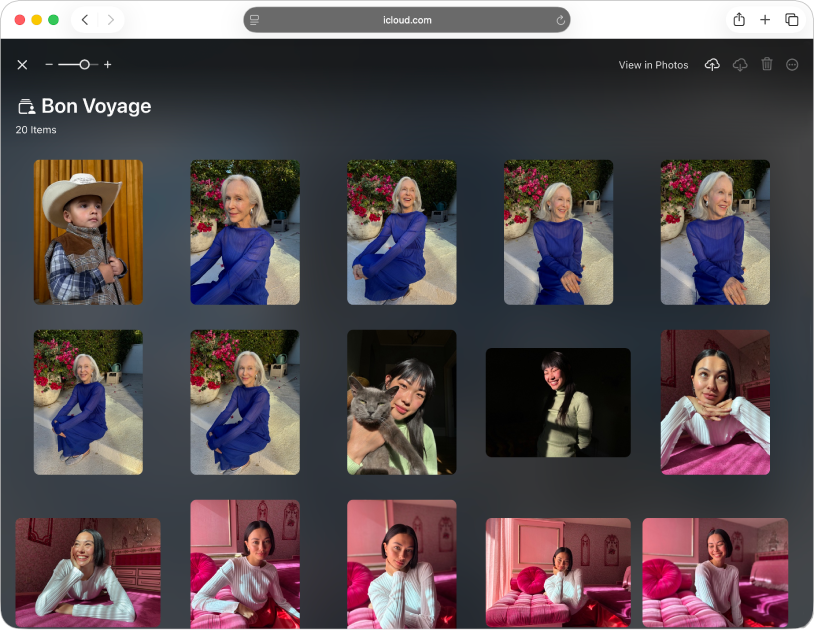Open photo of woman resting chin on hands
The image size is (814, 630).
point(715,402)
